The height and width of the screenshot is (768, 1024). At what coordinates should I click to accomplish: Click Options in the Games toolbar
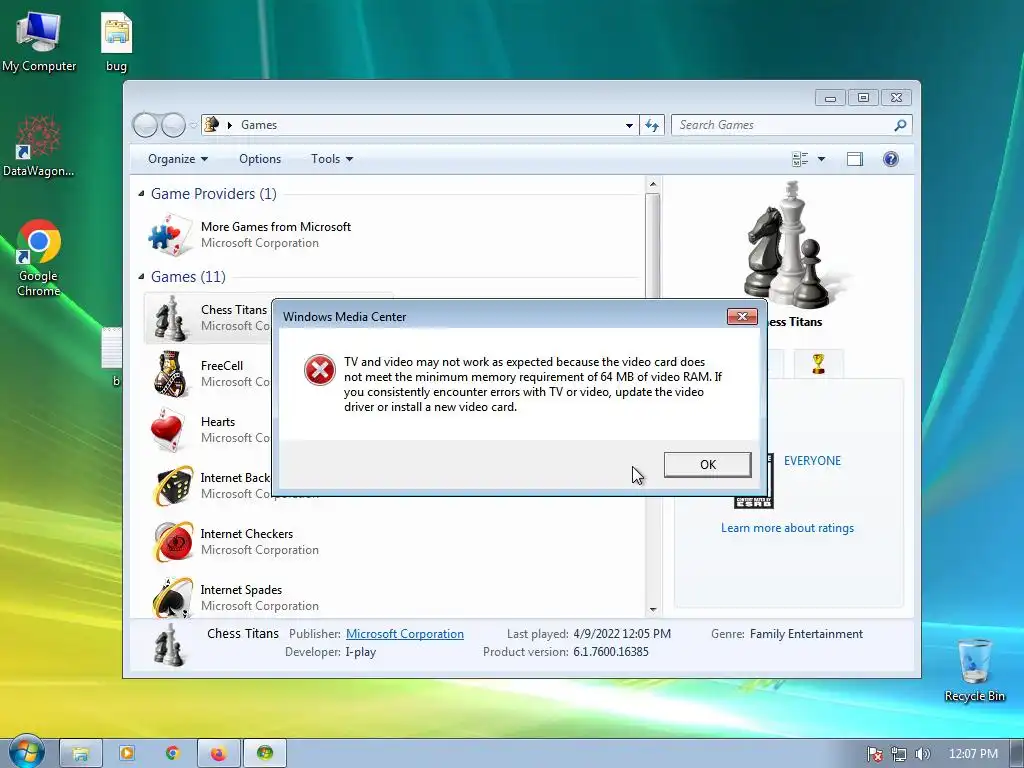(x=260, y=159)
